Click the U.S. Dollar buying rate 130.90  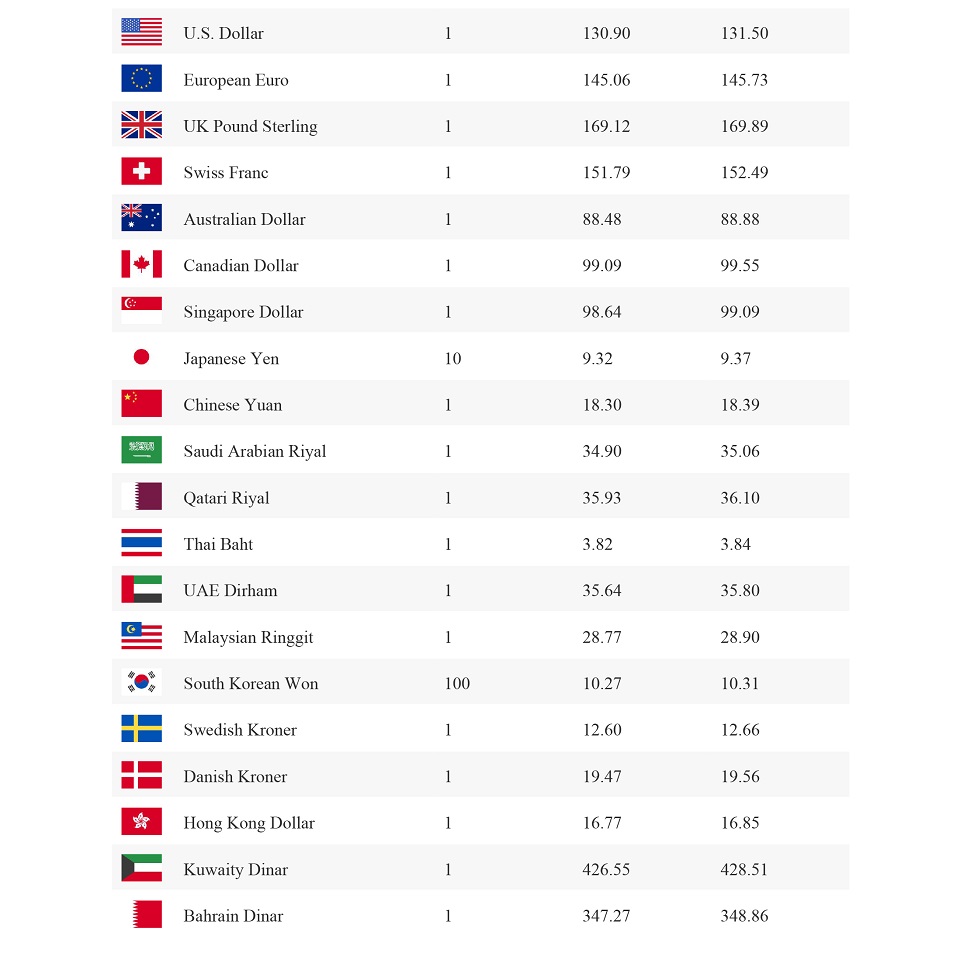click(606, 33)
